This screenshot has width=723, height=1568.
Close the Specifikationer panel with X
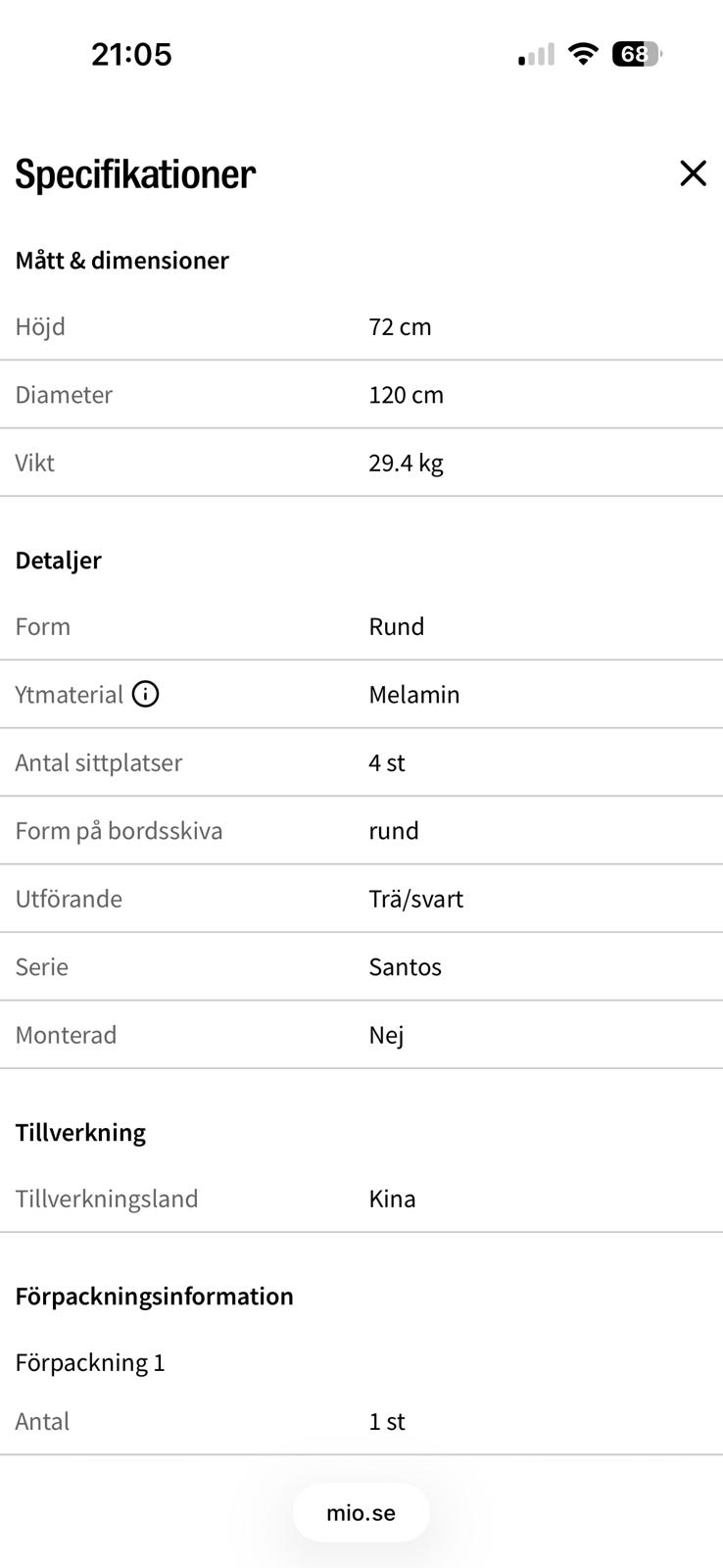693,173
